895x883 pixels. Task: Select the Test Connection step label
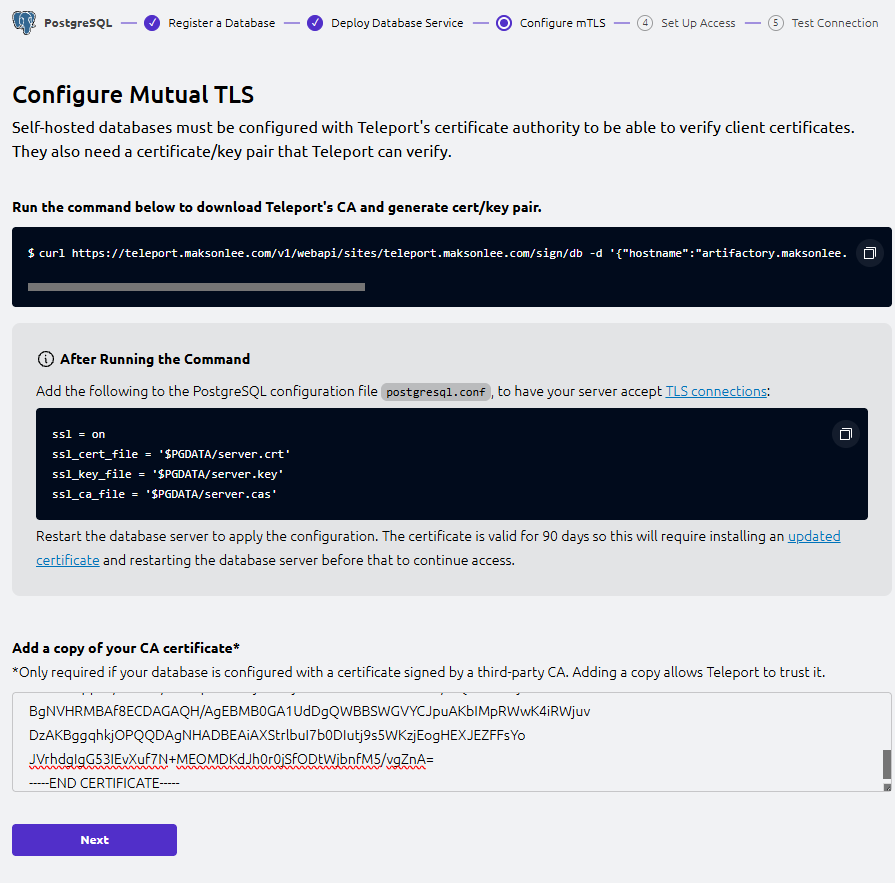tap(834, 23)
